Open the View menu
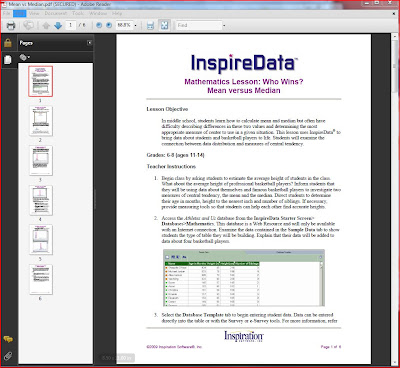 pyautogui.click(x=34, y=13)
